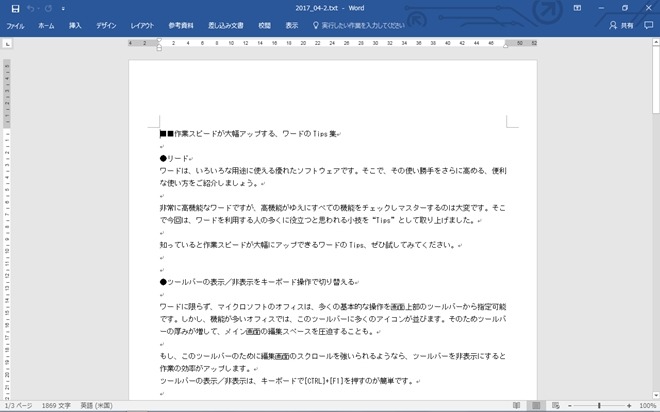Screen dimensions: 660x412
Task: Click the 100% zoom level button
Action: coord(647,405)
